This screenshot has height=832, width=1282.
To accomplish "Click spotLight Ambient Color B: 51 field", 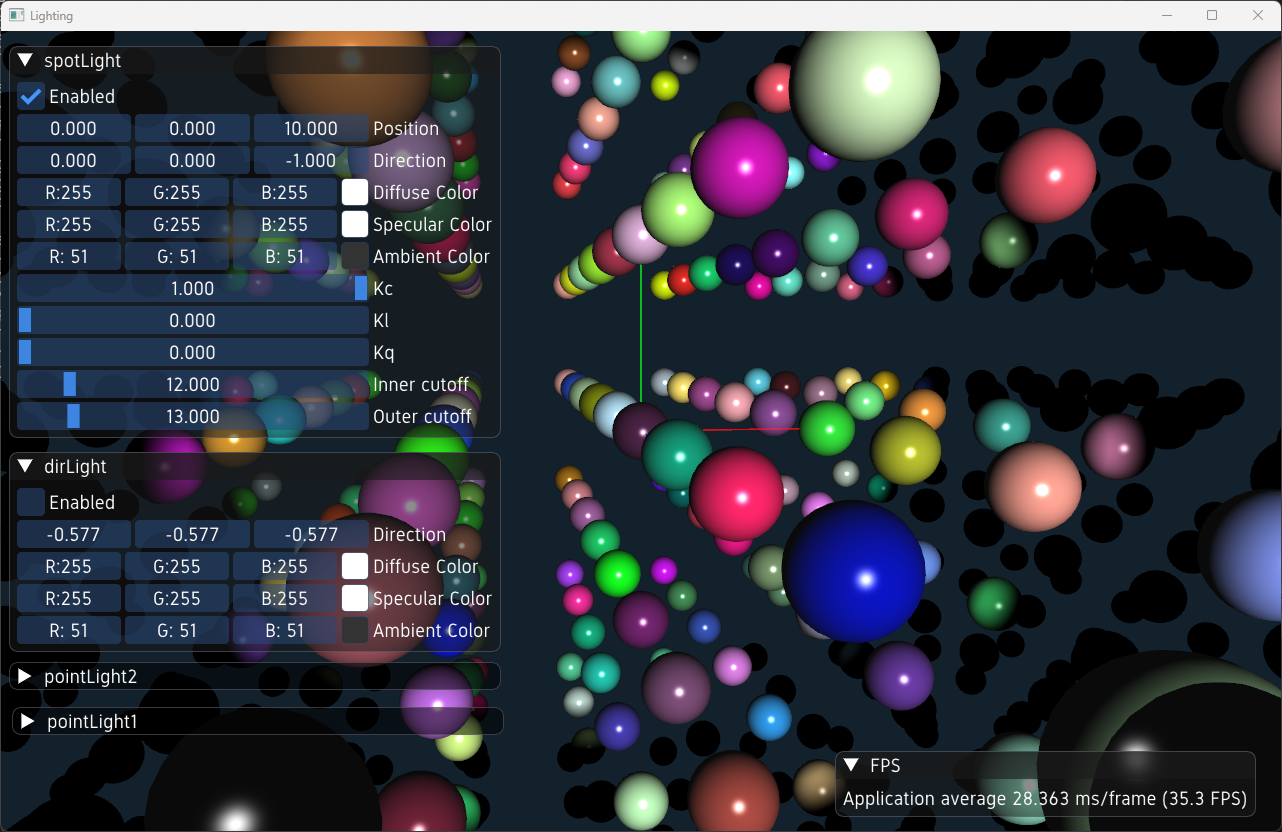I will coord(285,257).
